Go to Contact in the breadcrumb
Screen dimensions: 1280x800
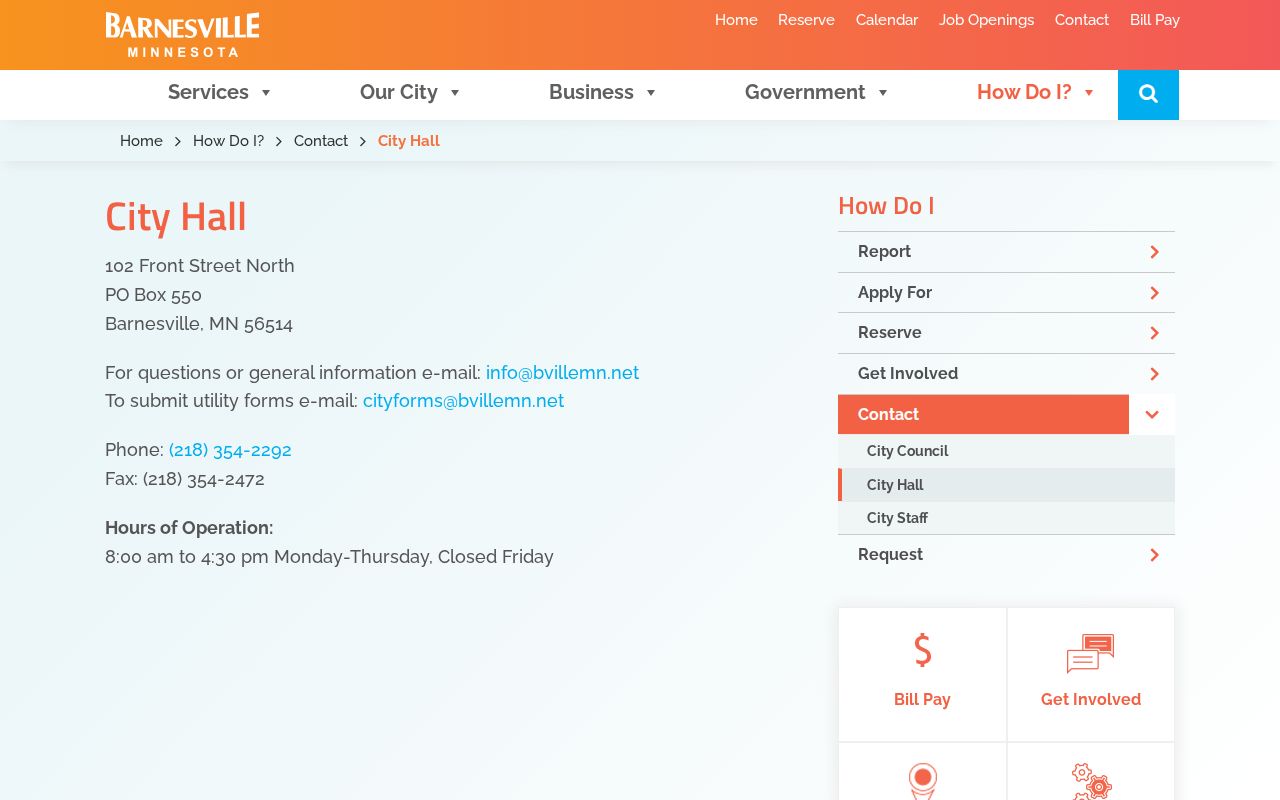[x=321, y=141]
